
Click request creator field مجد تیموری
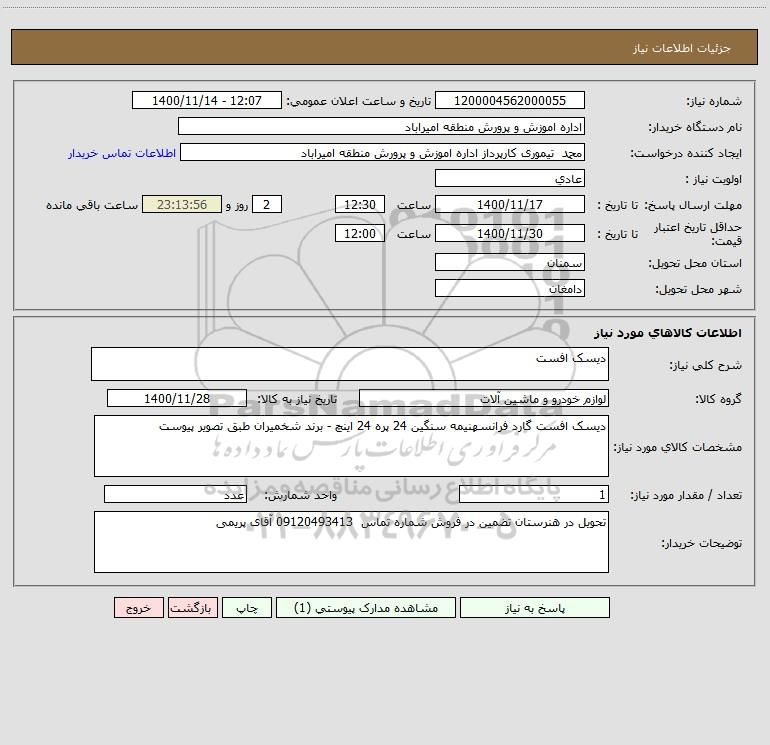pyautogui.click(x=382, y=152)
